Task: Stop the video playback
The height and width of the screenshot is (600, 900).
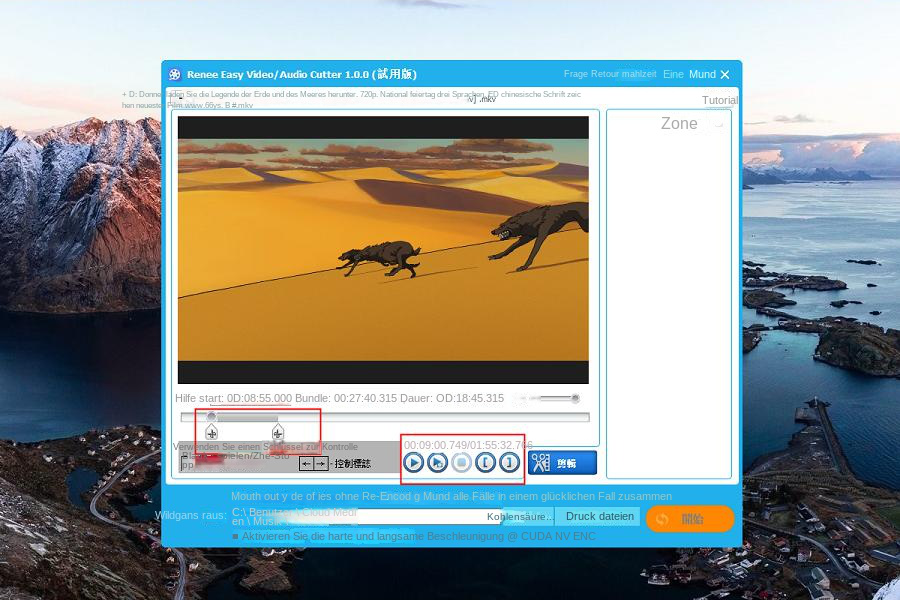Action: [461, 462]
